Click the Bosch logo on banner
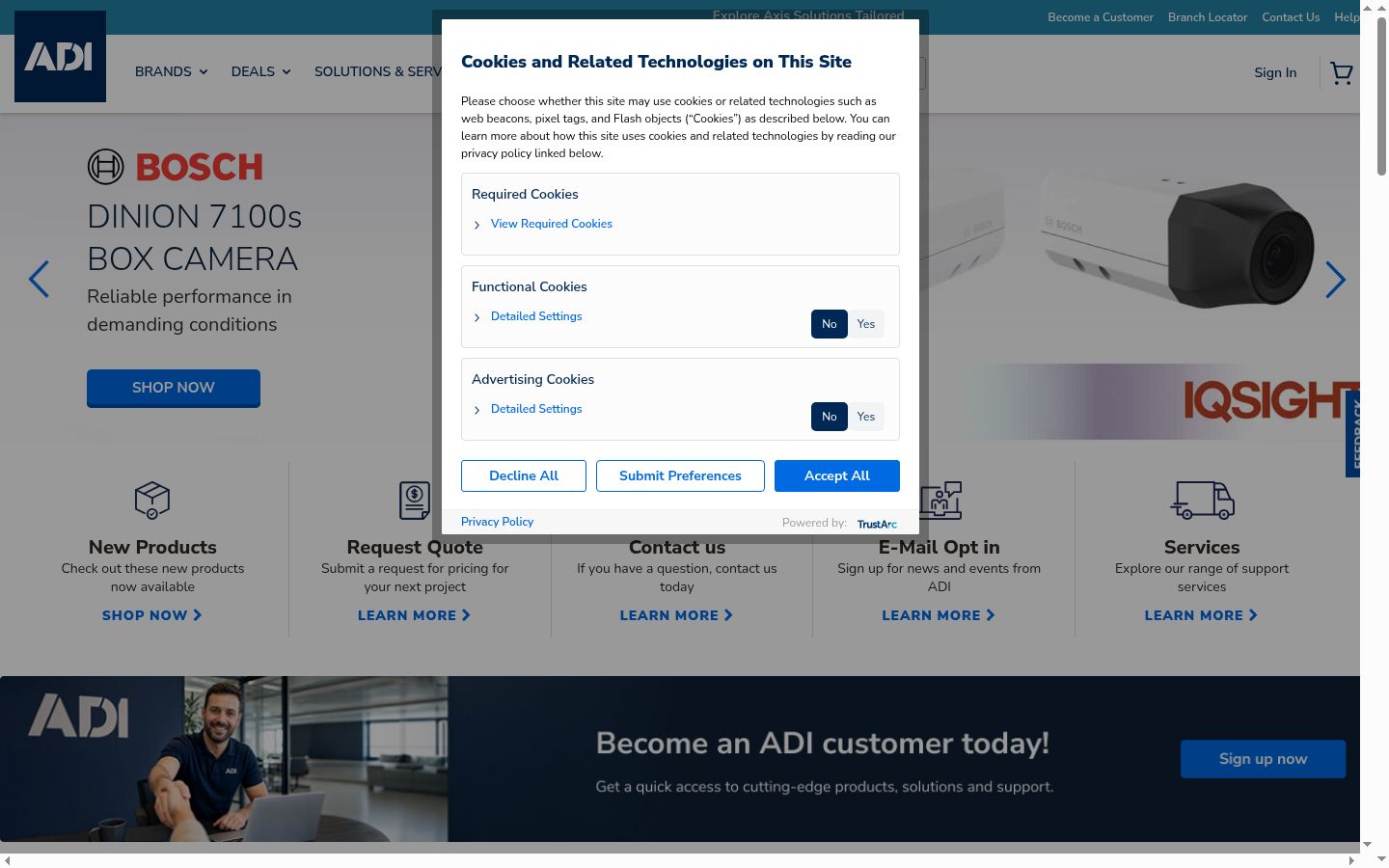1389x868 pixels. (176, 167)
